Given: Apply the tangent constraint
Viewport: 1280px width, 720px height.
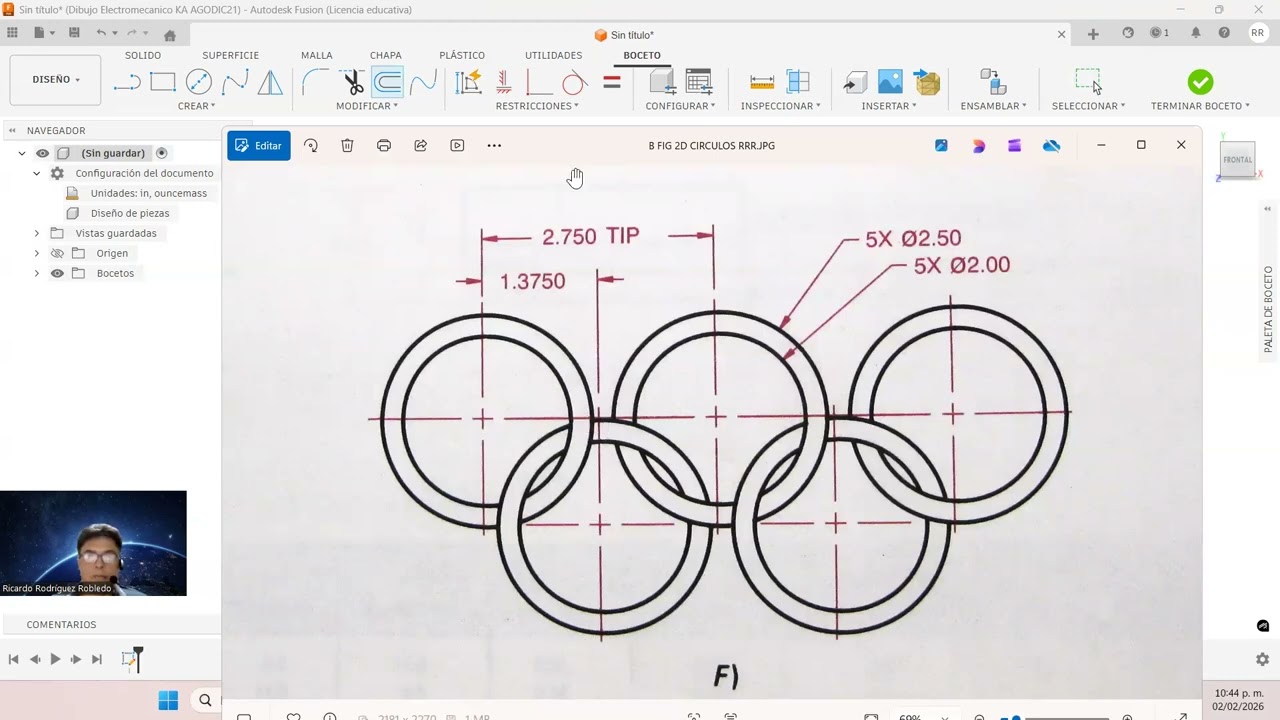Looking at the screenshot, I should [x=574, y=82].
